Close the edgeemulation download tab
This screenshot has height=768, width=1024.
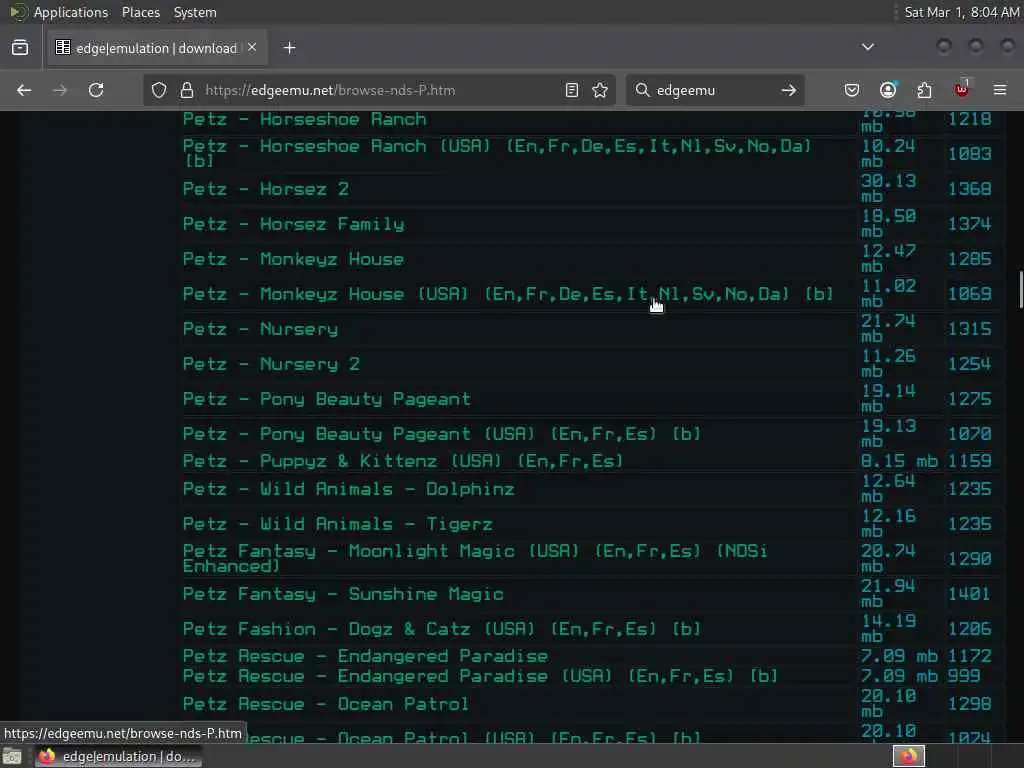[252, 47]
